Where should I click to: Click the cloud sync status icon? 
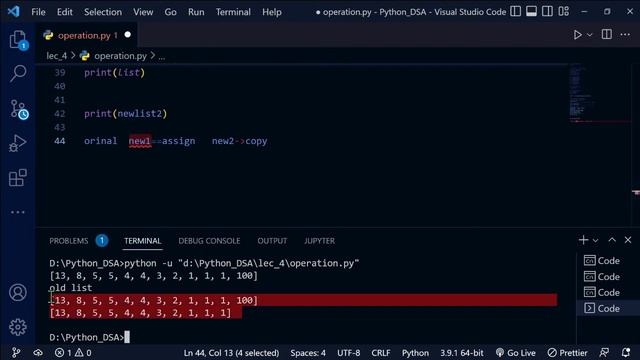(x=38, y=353)
